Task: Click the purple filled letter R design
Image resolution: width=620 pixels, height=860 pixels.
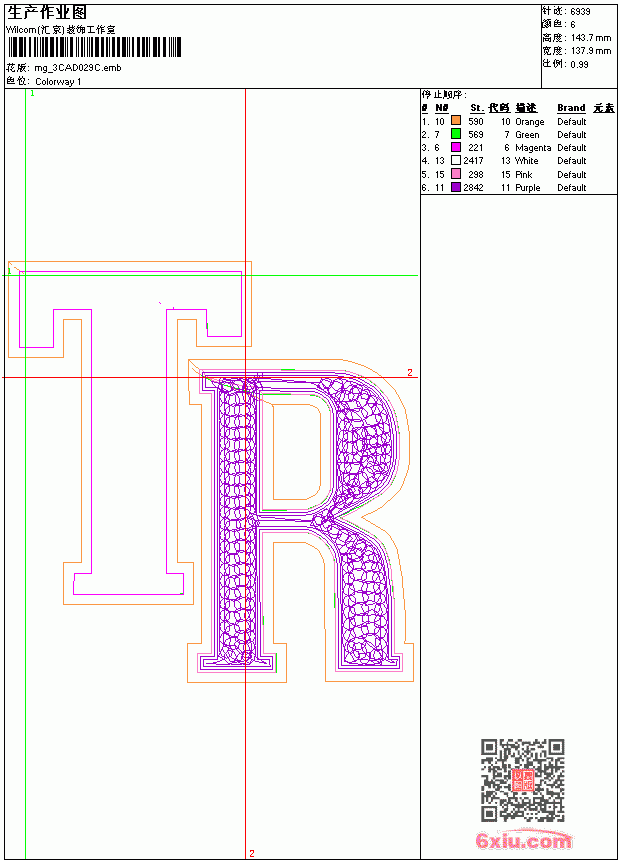Action: [x=299, y=518]
